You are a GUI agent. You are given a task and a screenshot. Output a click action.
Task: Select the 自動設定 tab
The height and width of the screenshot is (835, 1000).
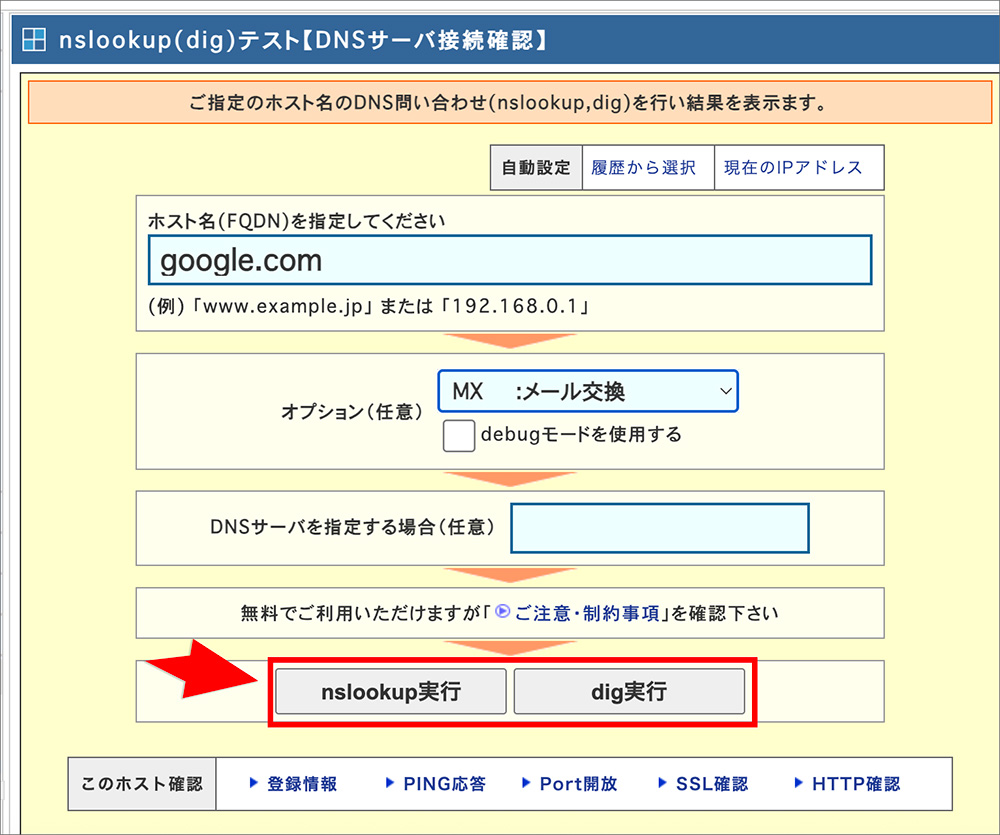click(x=536, y=167)
